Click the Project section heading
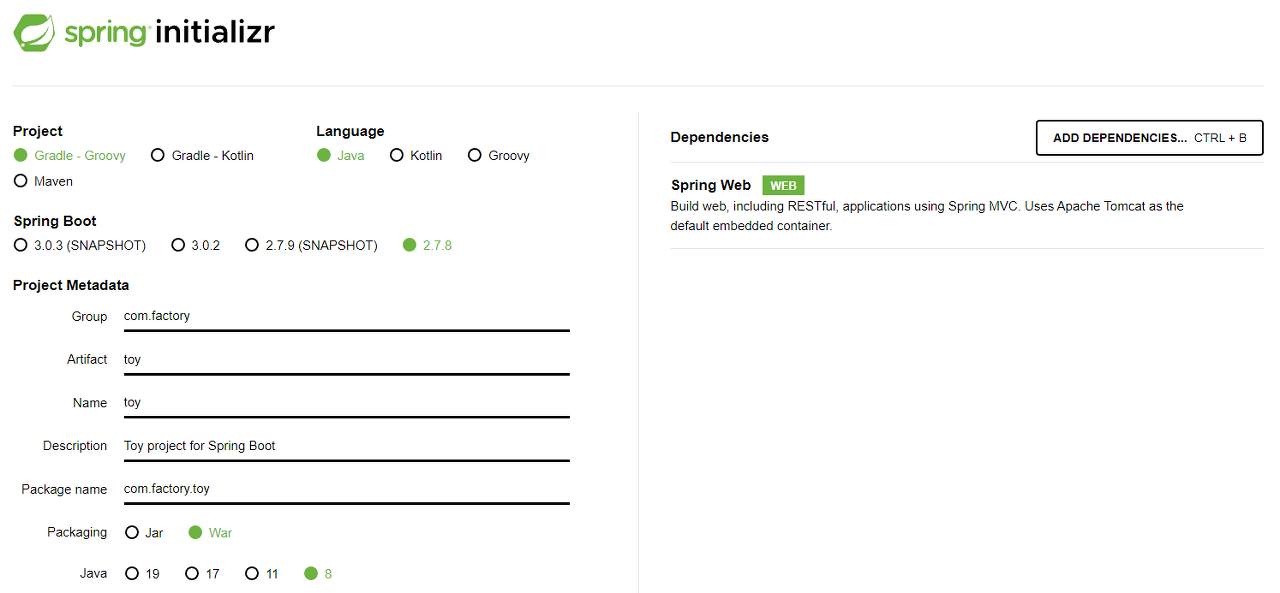 point(38,131)
